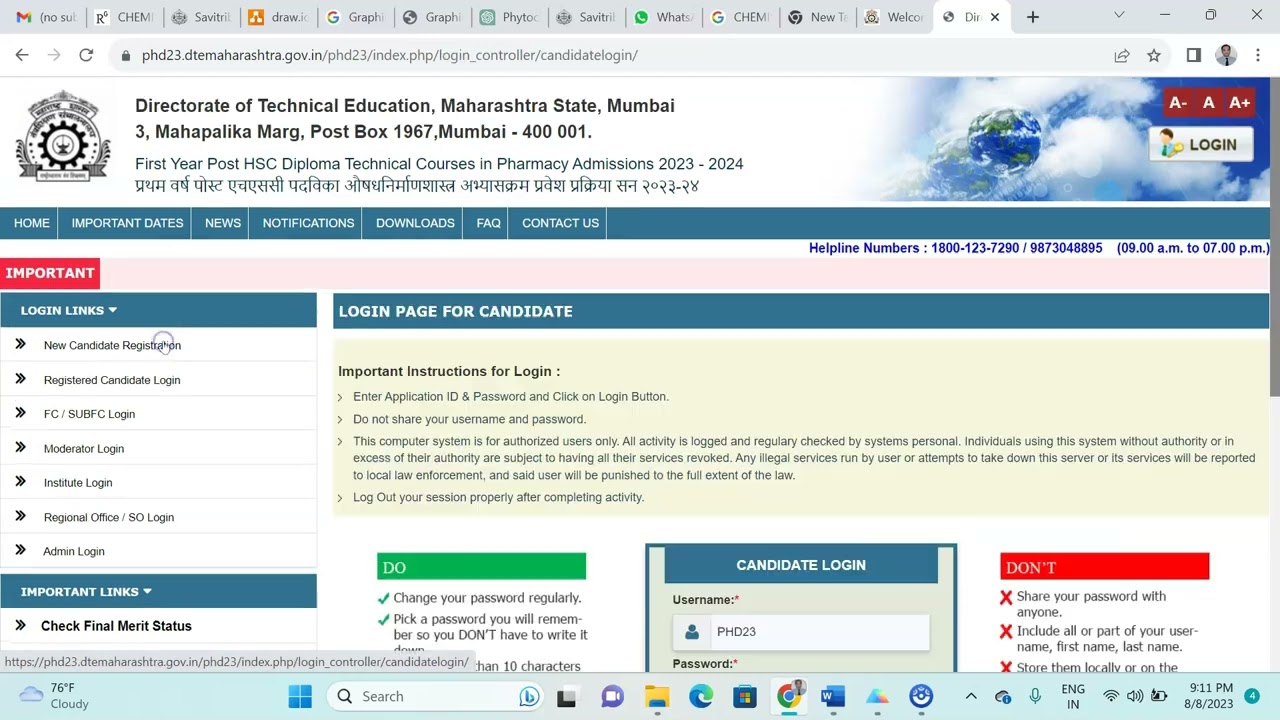Image resolution: width=1280 pixels, height=720 pixels.
Task: Open the browser side panel icon
Action: (1193, 55)
